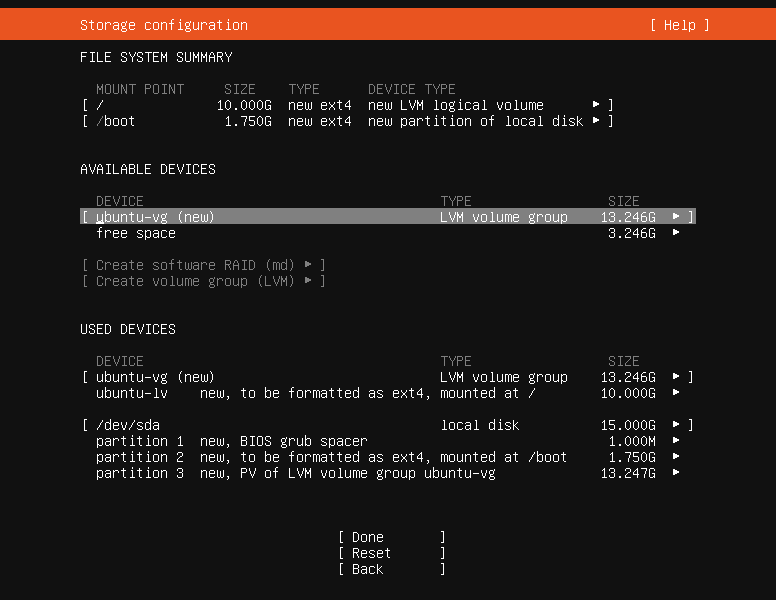
Task: Open arrow menu for free space row
Action: (676, 233)
